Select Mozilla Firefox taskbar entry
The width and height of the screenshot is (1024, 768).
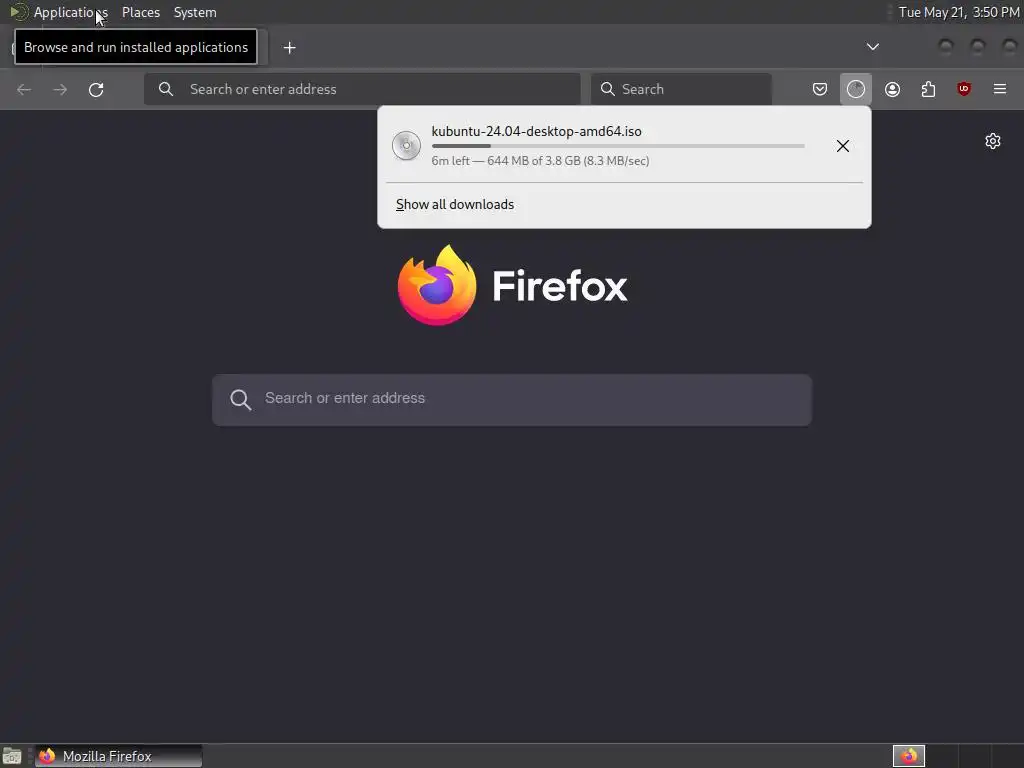118,756
